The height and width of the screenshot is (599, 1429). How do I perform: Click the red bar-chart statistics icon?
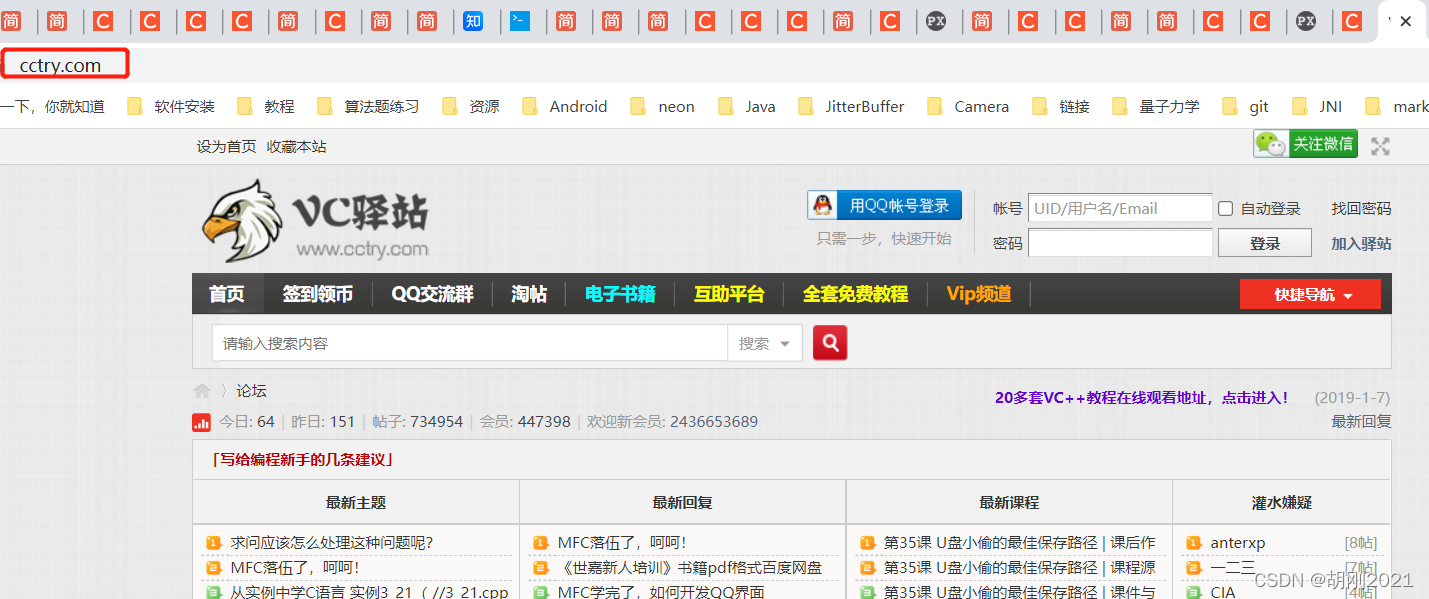click(x=201, y=422)
